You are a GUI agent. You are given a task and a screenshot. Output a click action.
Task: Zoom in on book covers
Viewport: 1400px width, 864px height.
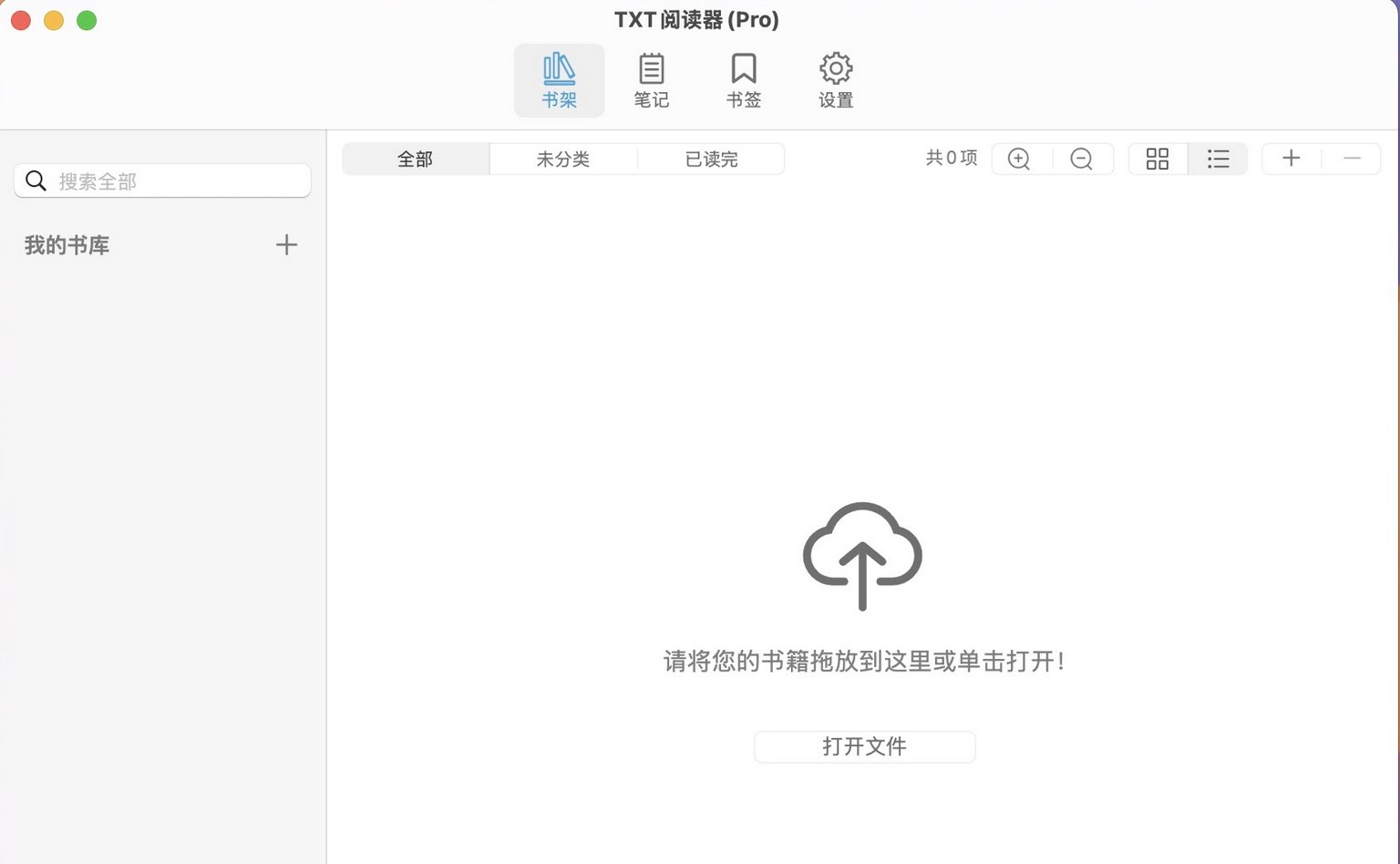coord(1019,159)
